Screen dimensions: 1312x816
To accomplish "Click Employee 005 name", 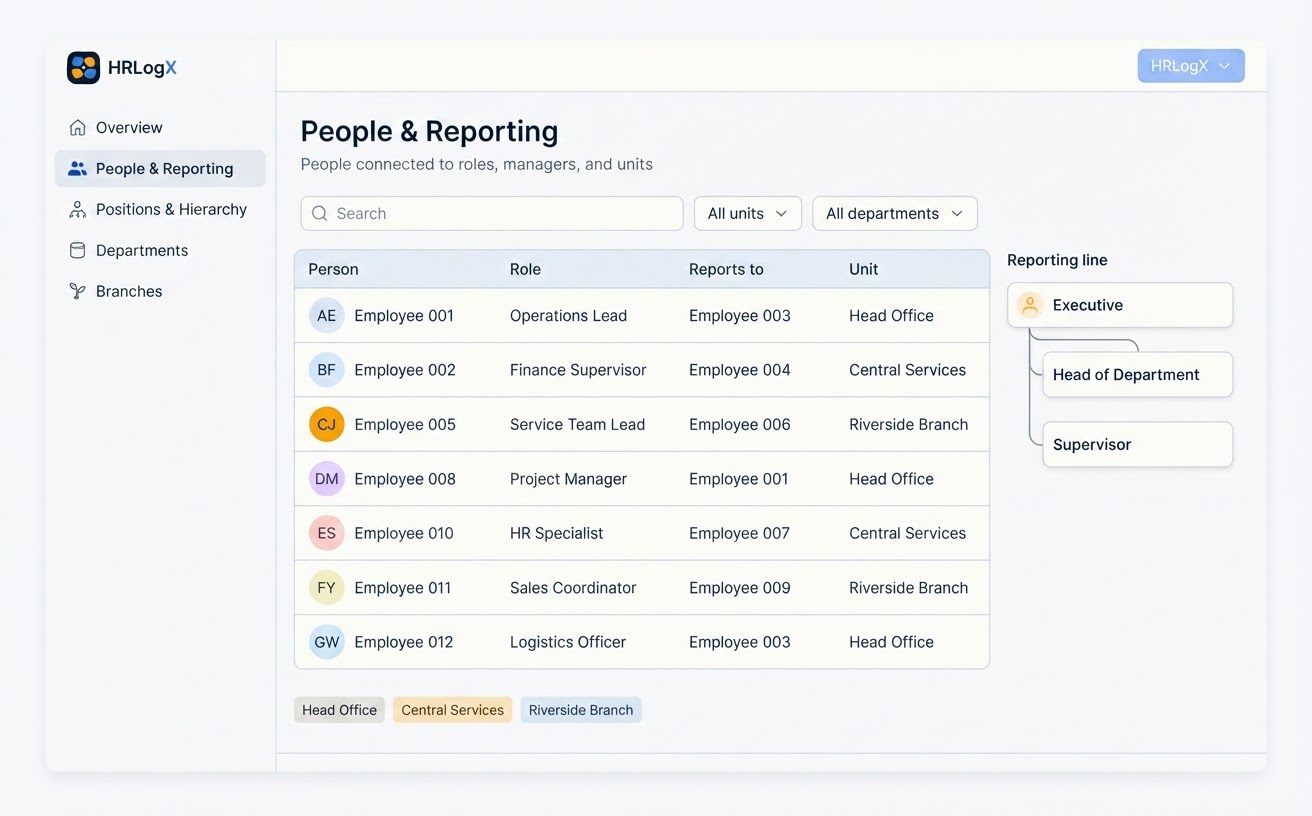I will click(x=405, y=425).
